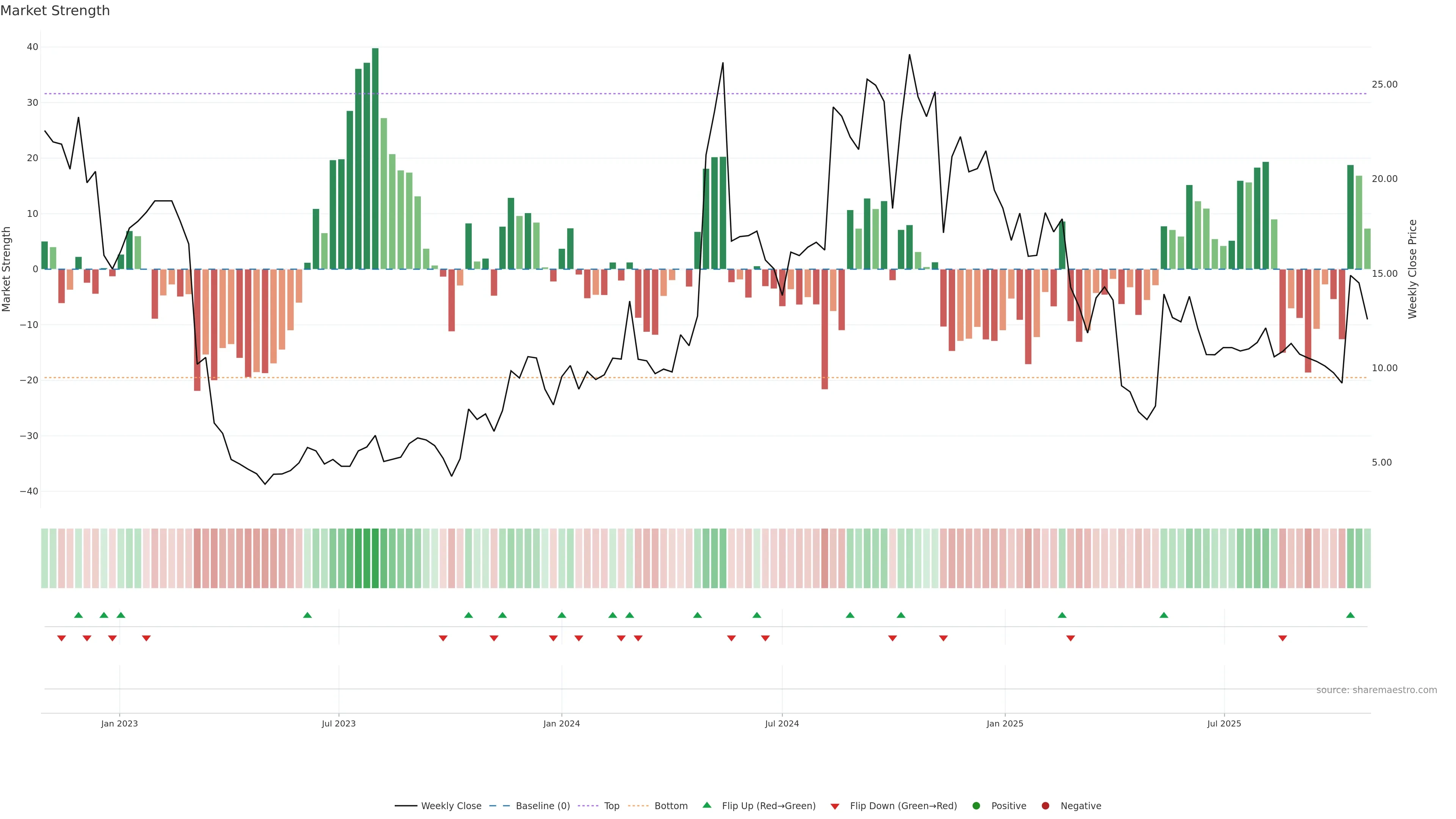The height and width of the screenshot is (819, 1456).
Task: Click the first red flip-down triangle at far left
Action: click(x=61, y=638)
